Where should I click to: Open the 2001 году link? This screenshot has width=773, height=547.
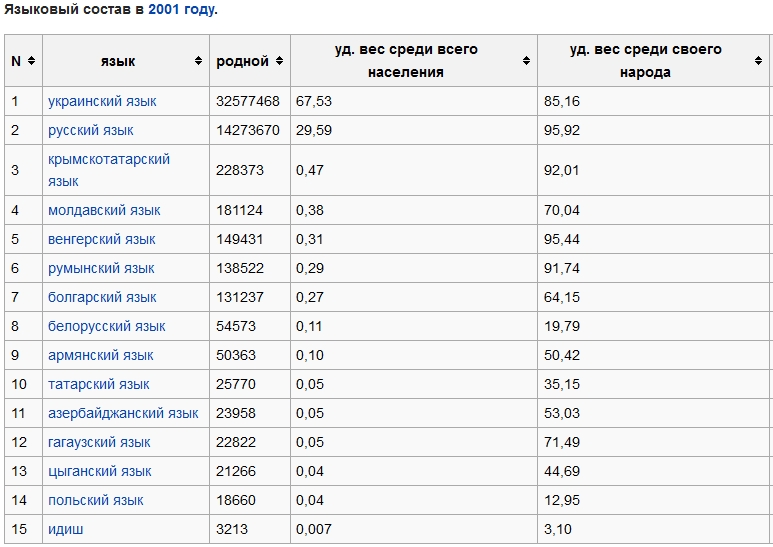click(181, 10)
